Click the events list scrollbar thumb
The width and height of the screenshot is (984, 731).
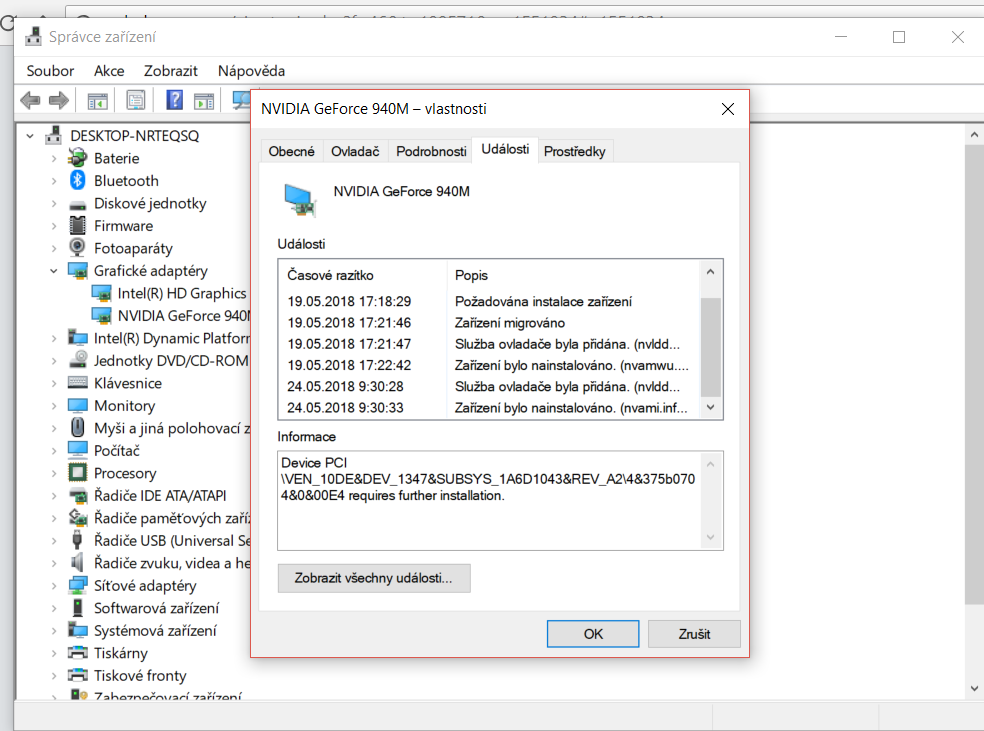[710, 348]
